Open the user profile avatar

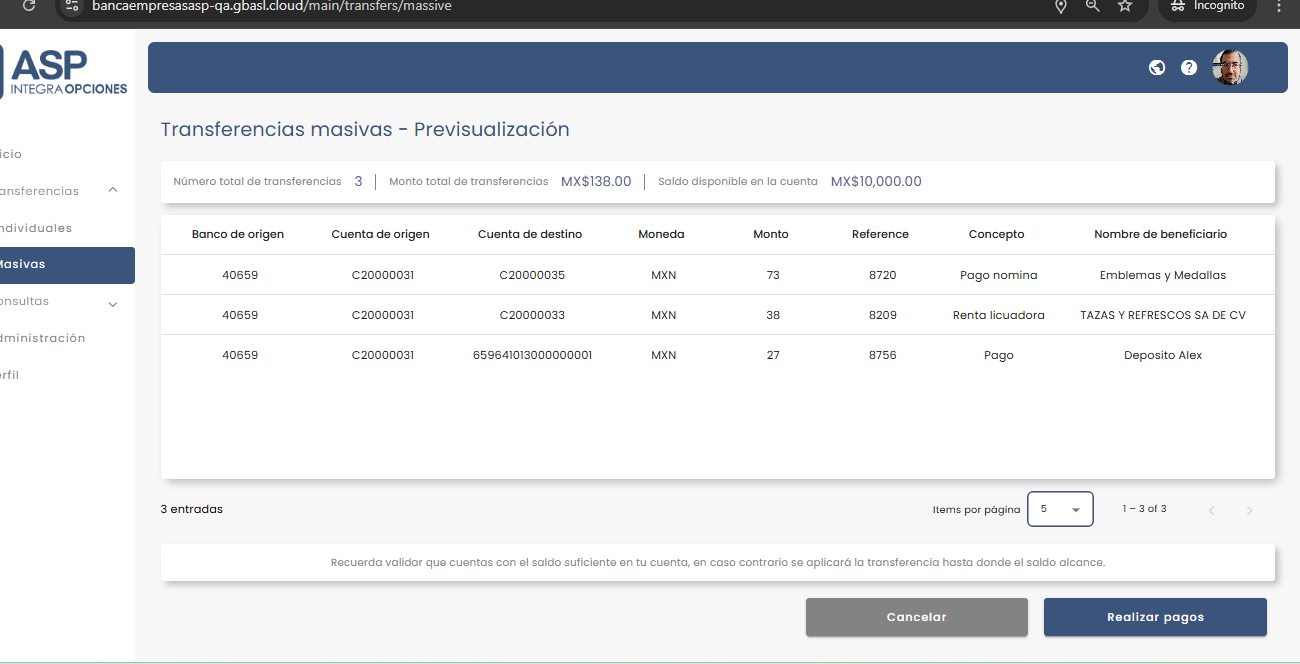pyautogui.click(x=1230, y=68)
